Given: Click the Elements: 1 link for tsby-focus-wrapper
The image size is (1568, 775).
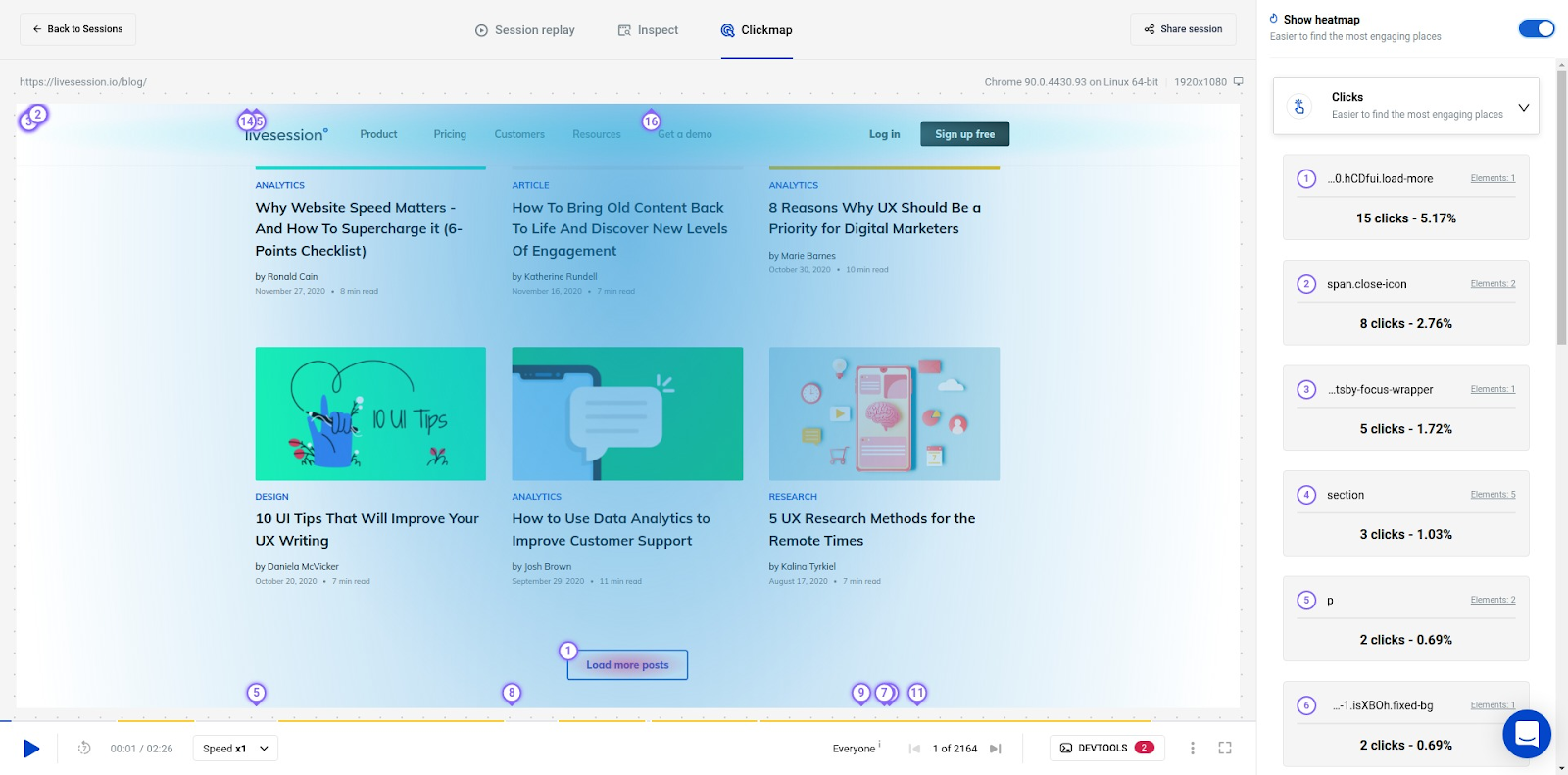Looking at the screenshot, I should coord(1493,389).
